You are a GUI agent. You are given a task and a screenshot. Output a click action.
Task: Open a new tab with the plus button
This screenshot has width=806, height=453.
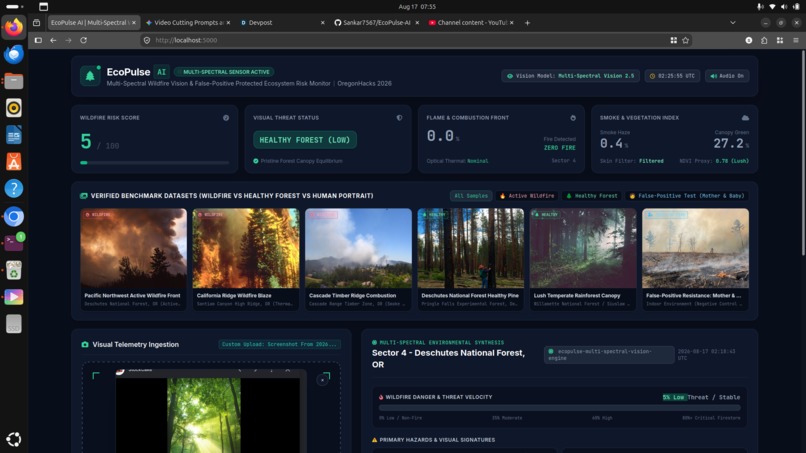[527, 23]
